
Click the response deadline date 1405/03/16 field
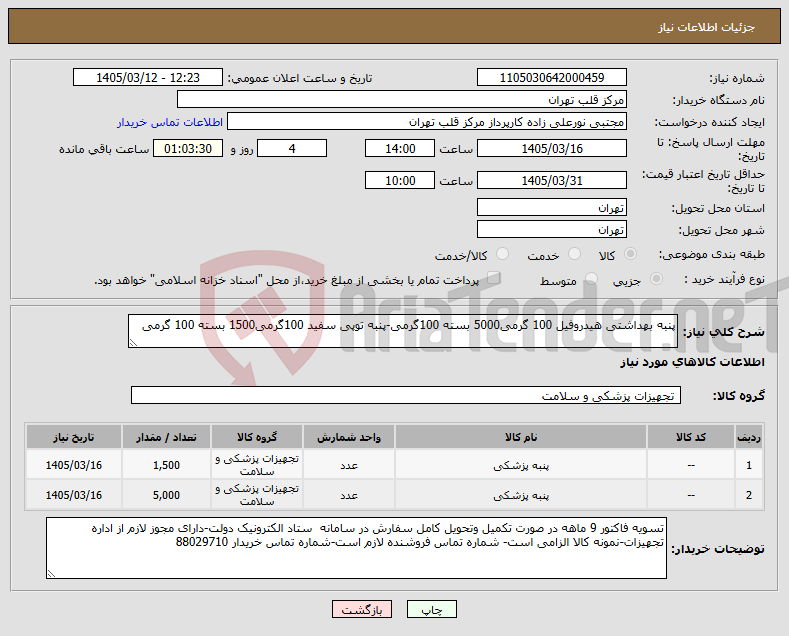click(551, 148)
